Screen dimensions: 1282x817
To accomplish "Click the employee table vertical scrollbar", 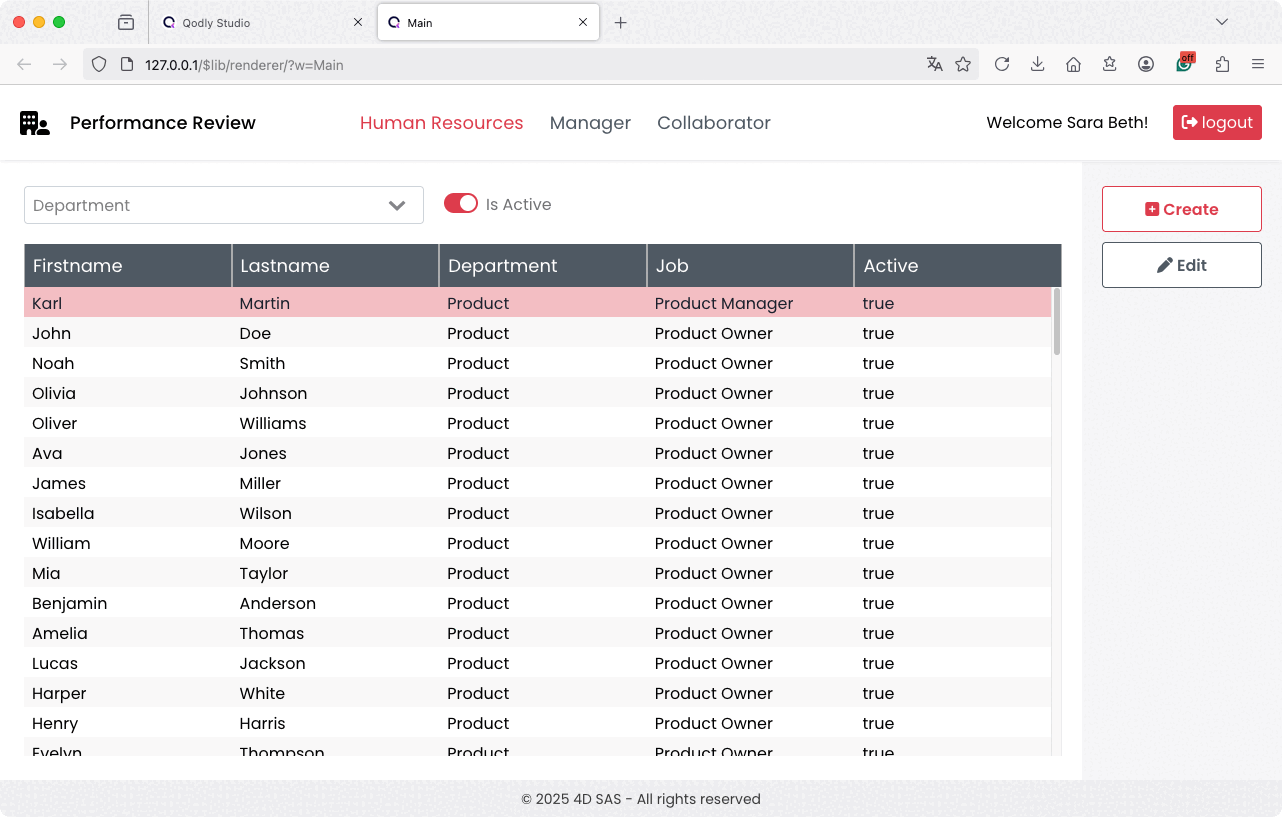I will [1056, 322].
